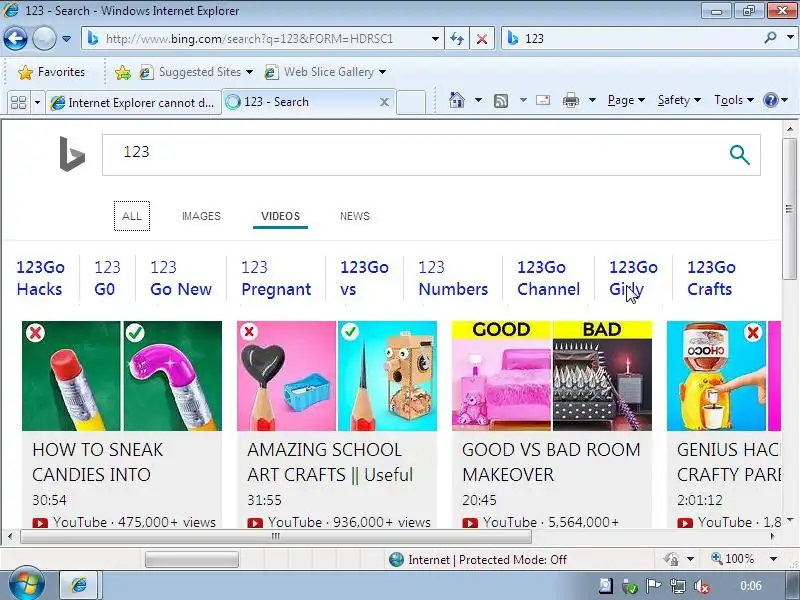
Task: Open the Favorites star button
Action: [51, 72]
